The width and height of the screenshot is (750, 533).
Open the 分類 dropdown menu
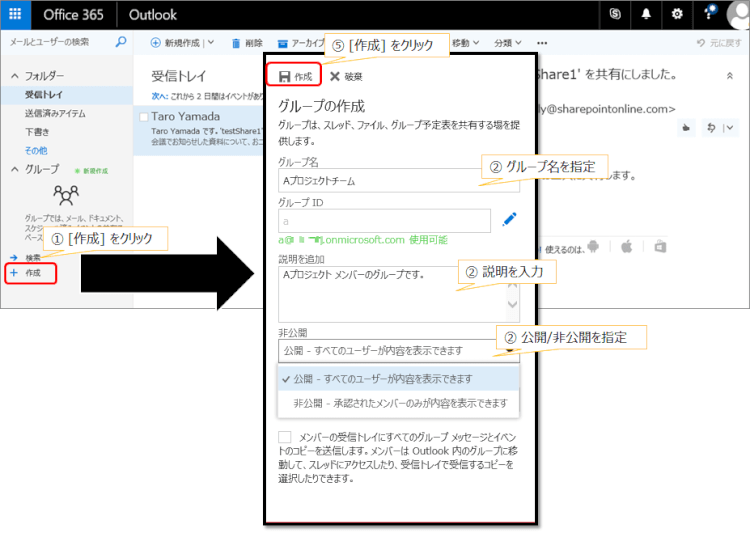click(x=507, y=43)
